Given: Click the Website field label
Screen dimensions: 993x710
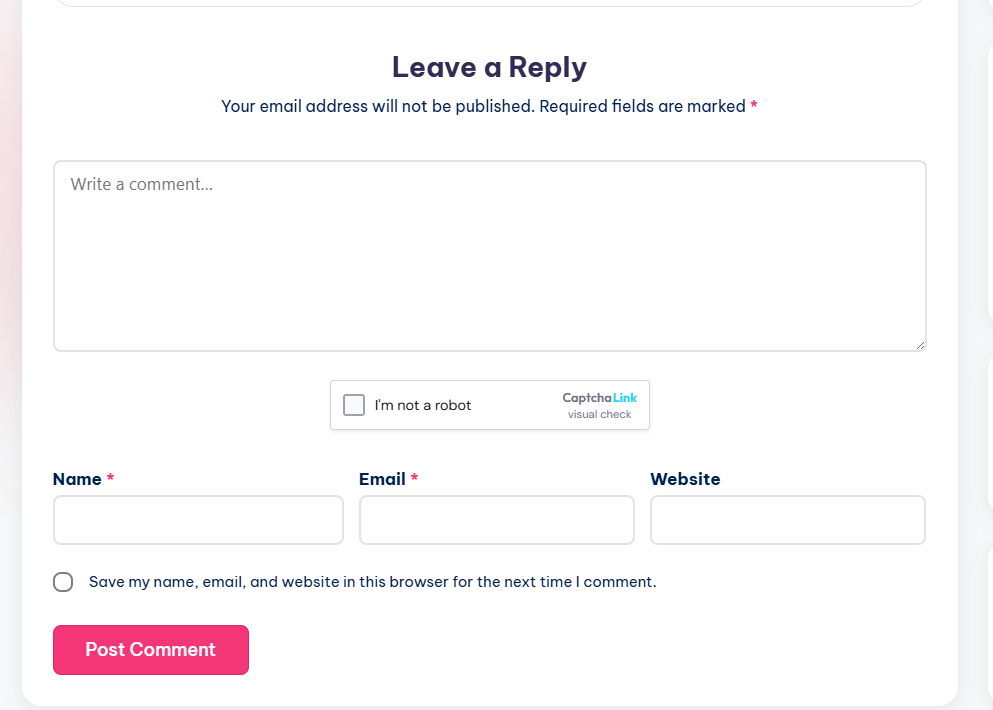Looking at the screenshot, I should 685,479.
